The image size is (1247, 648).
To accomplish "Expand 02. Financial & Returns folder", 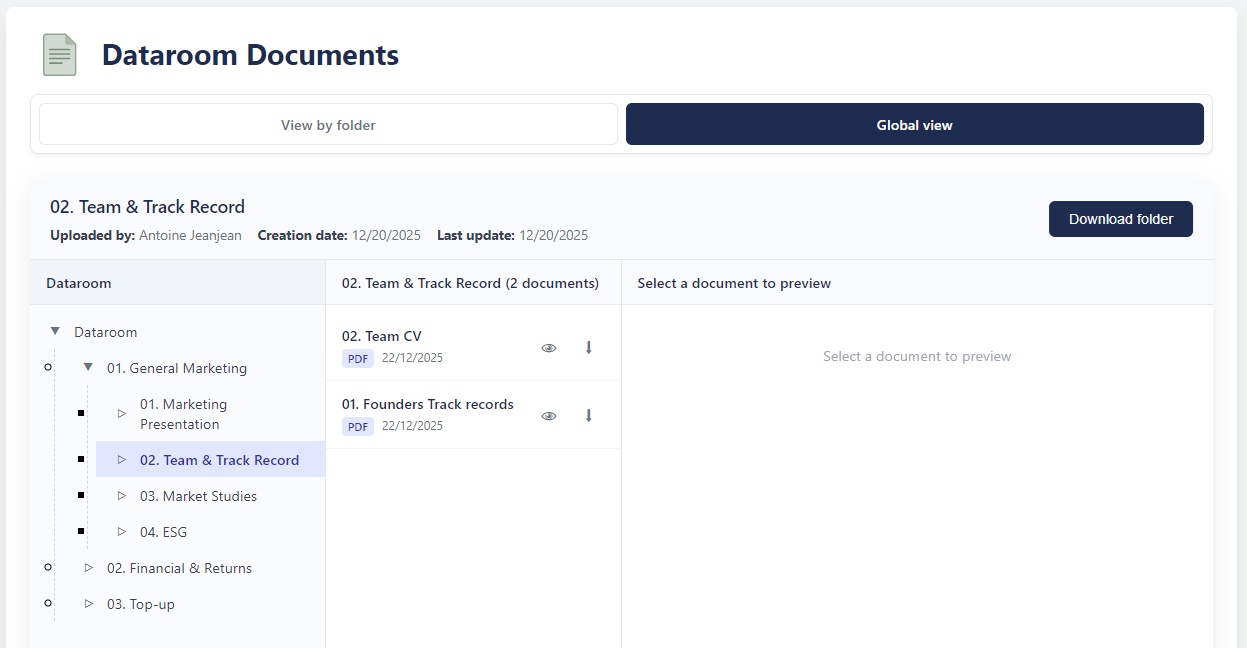I will [88, 568].
